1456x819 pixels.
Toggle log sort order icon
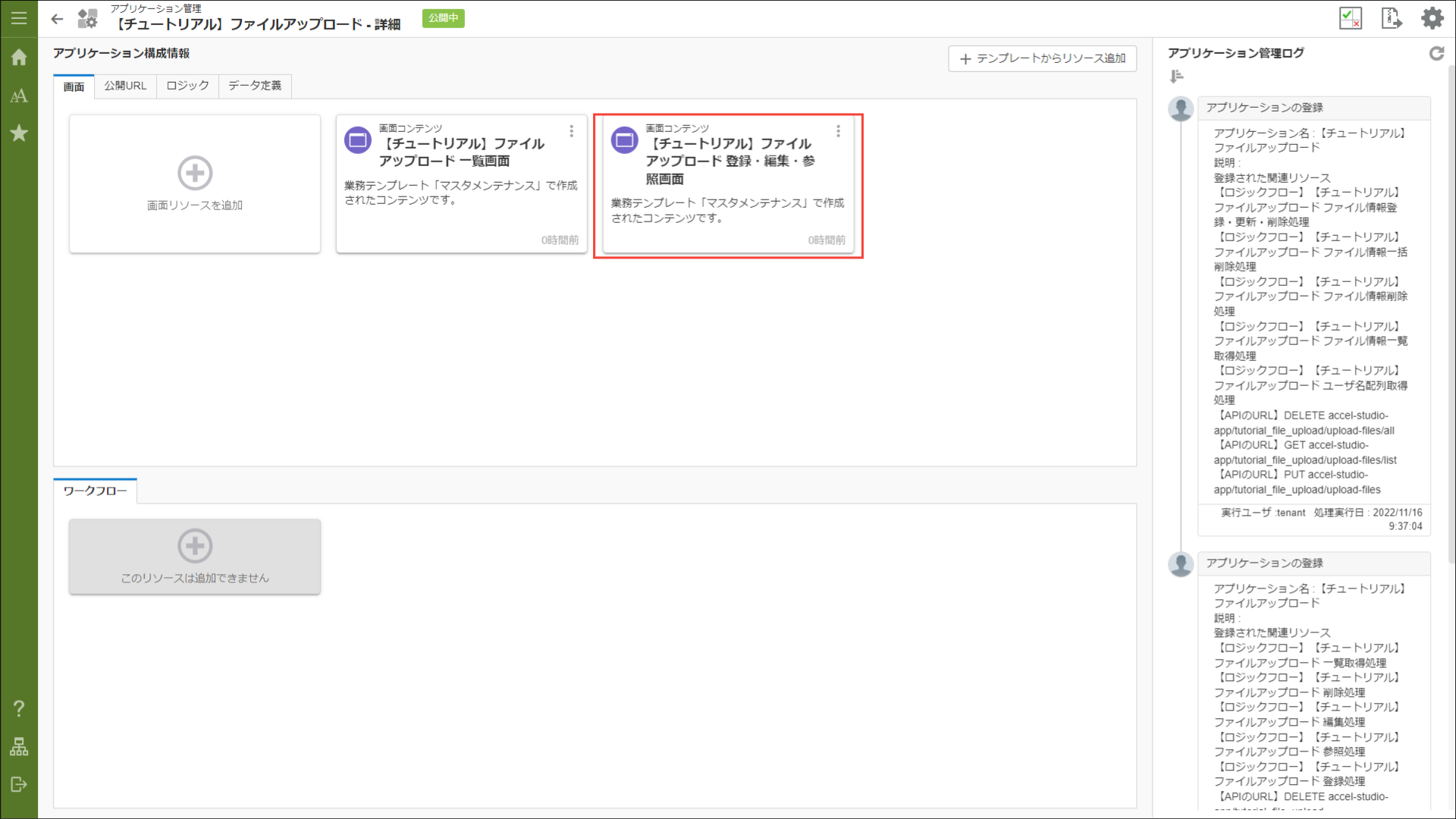1176,77
